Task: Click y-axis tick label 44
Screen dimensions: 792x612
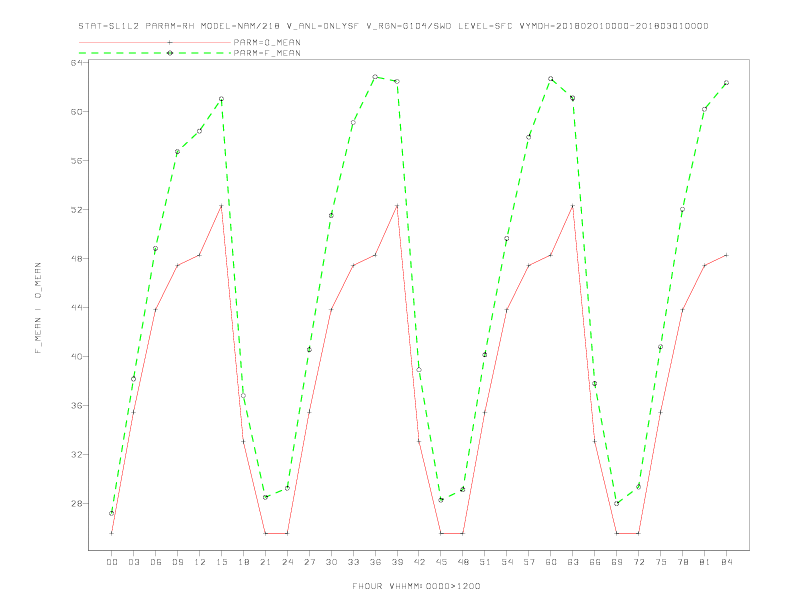Action: [x=76, y=308]
